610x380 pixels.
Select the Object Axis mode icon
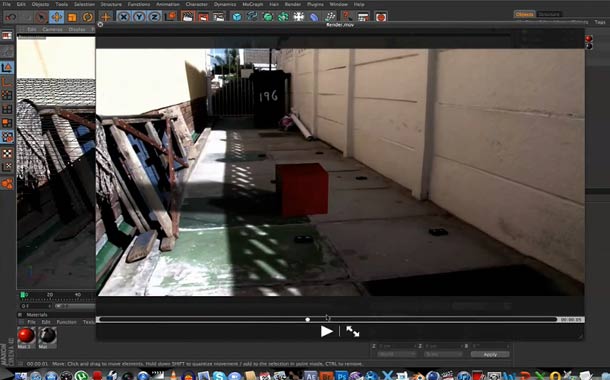(x=7, y=82)
